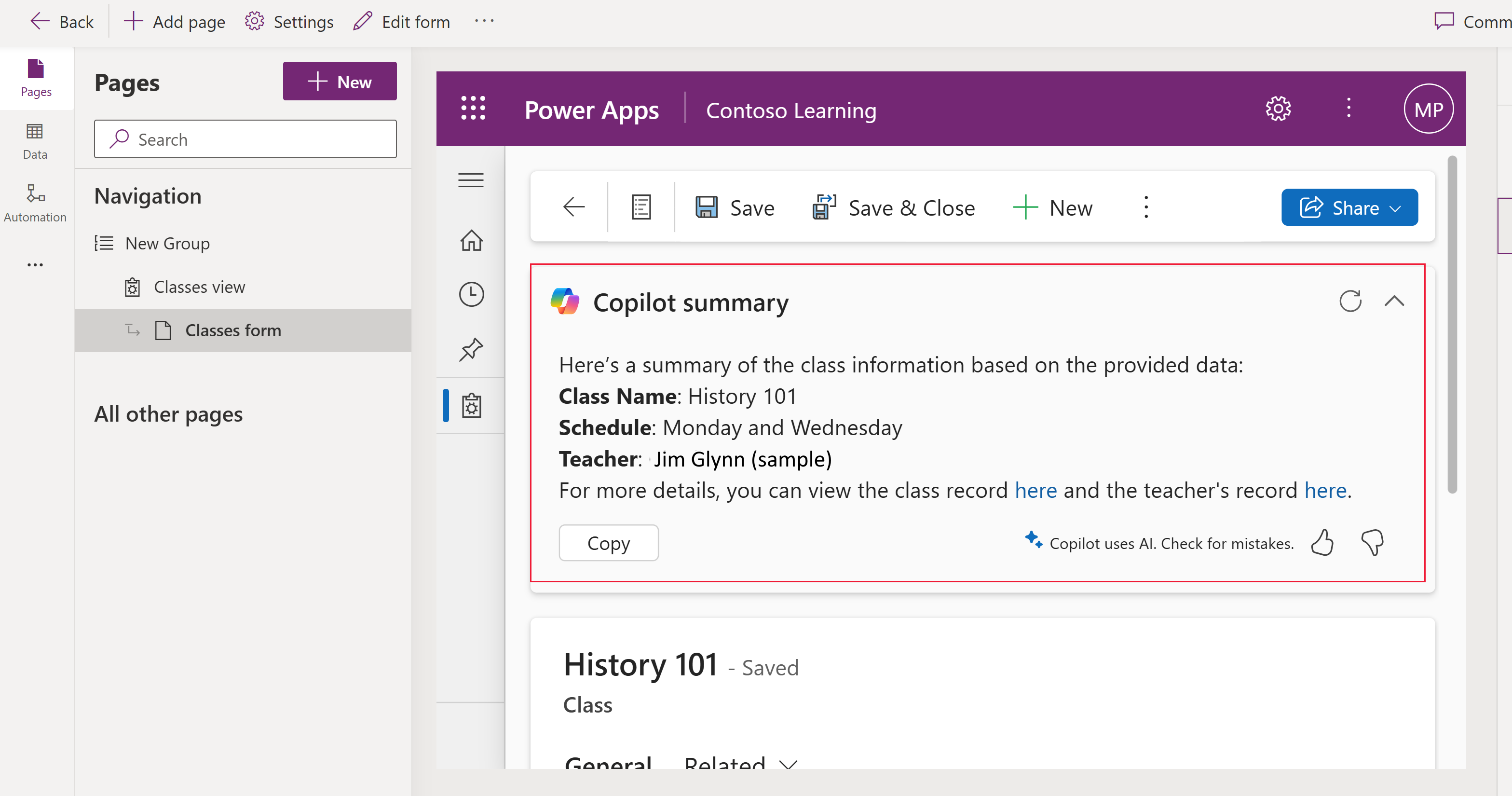Select the Classes view navigation item
Viewport: 1512px width, 796px height.
coord(199,287)
